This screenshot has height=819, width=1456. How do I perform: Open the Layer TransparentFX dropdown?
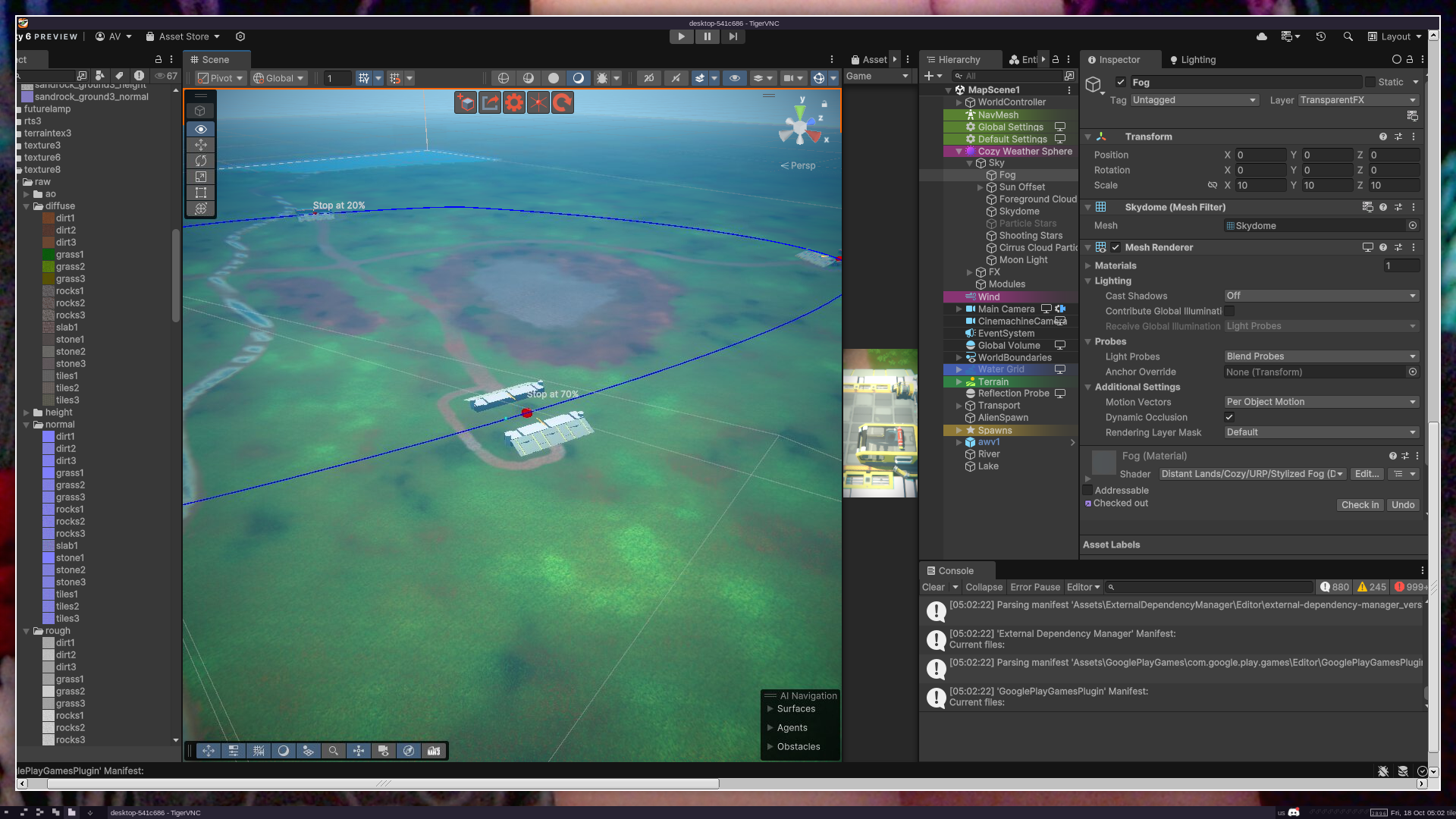coord(1357,100)
